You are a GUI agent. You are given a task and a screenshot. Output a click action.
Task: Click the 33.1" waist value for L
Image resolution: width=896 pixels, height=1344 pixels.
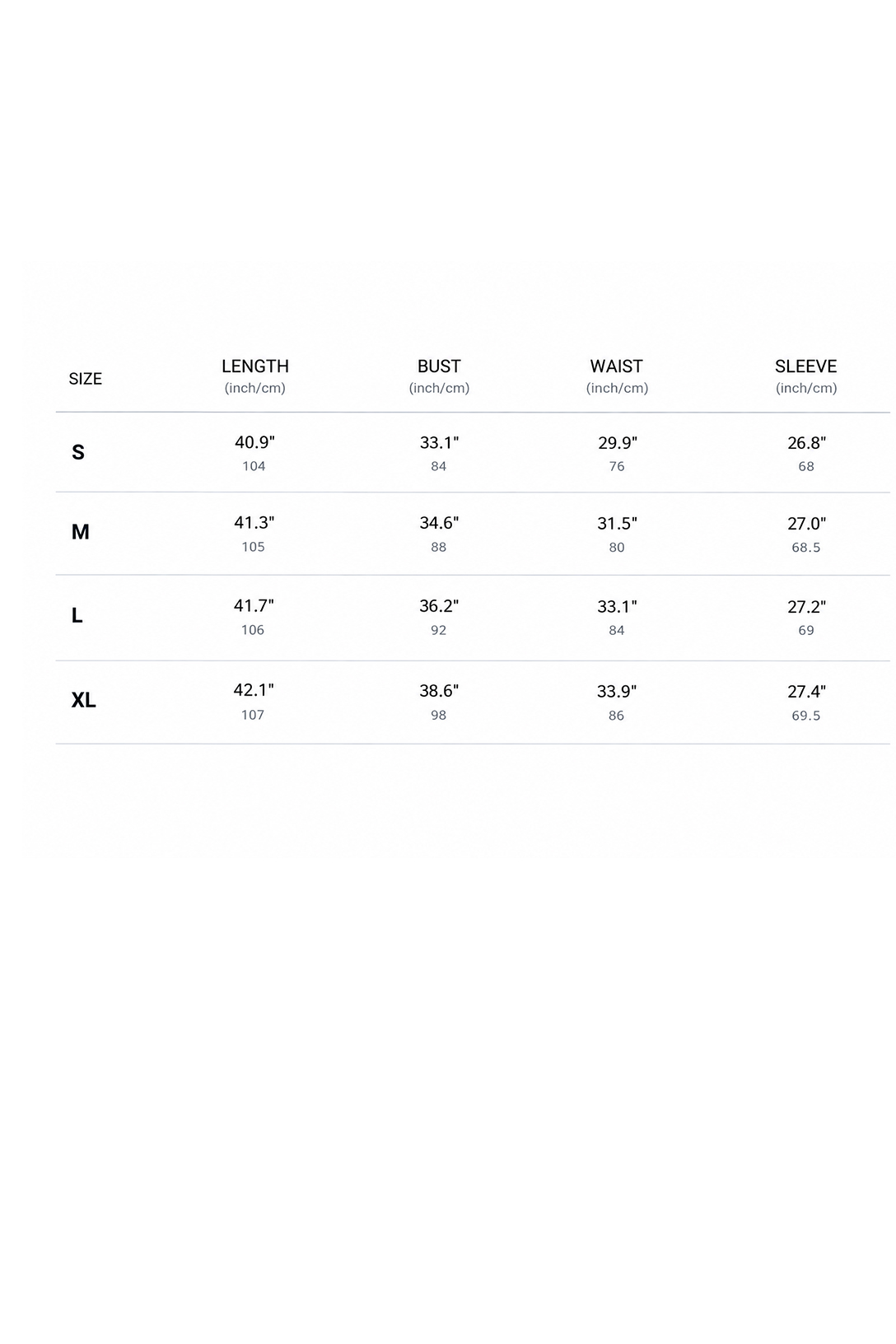(x=617, y=607)
